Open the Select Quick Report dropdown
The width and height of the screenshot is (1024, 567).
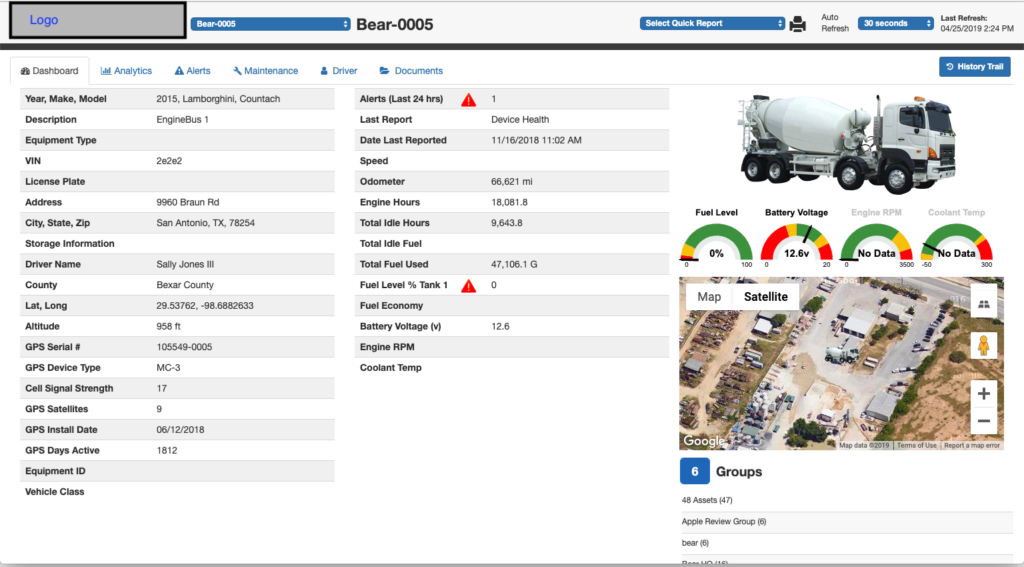(x=712, y=24)
